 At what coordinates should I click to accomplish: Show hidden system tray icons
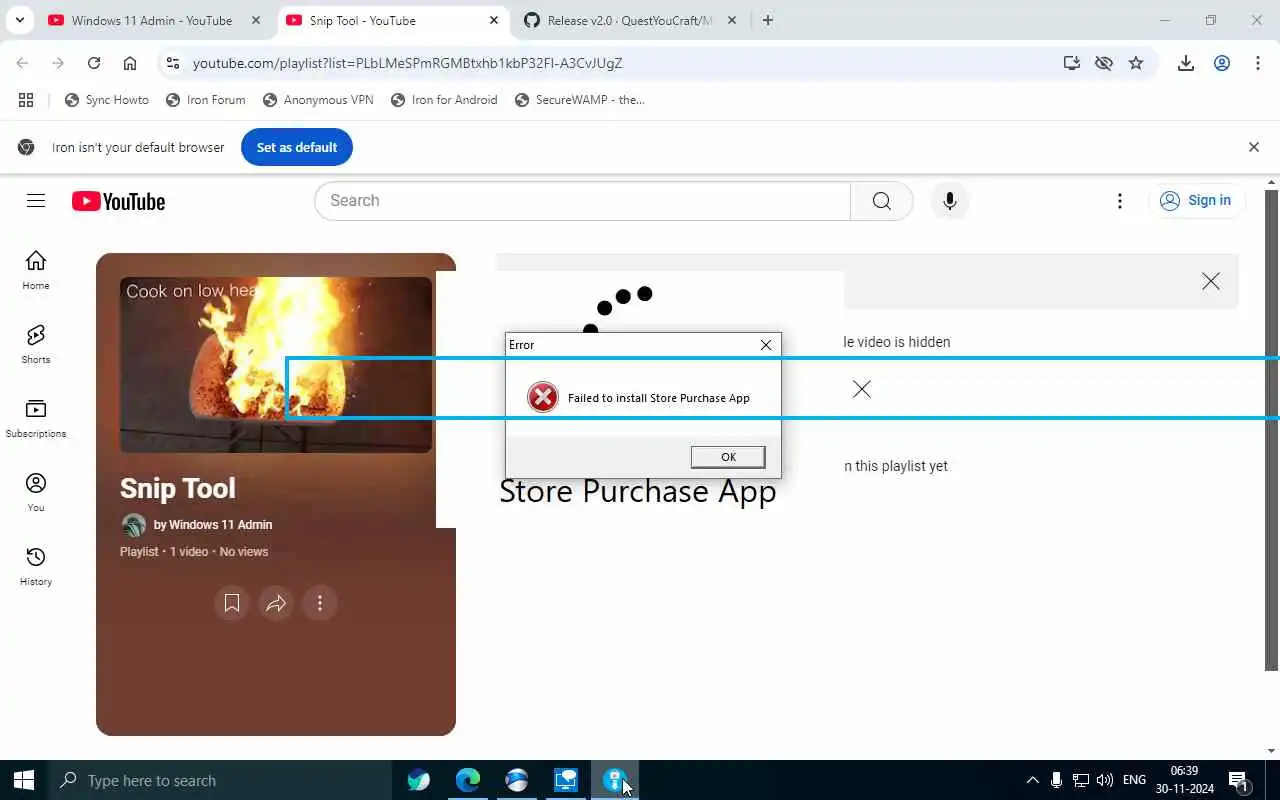tap(1032, 780)
